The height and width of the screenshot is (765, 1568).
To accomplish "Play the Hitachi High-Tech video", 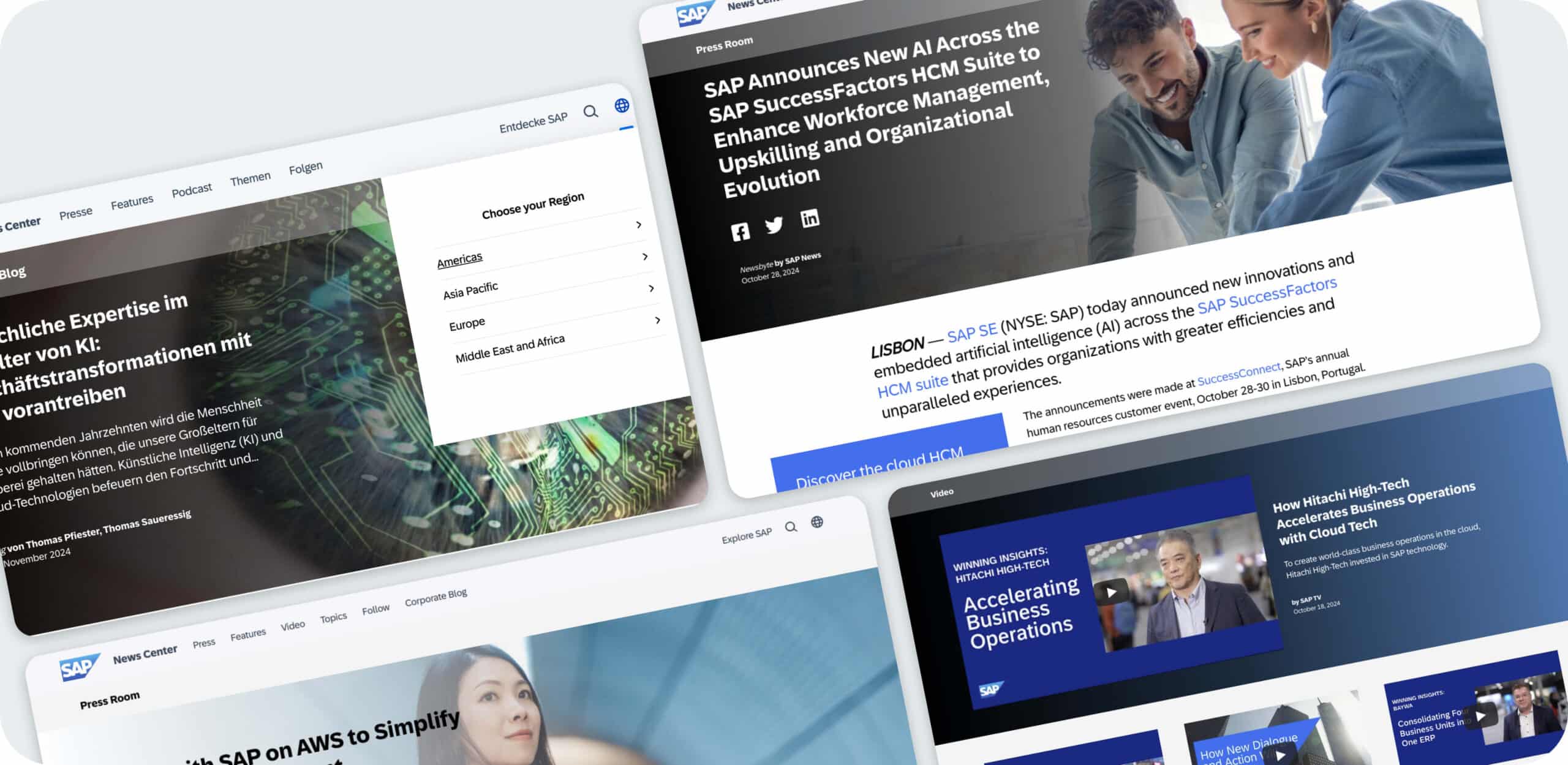I will click(1111, 592).
